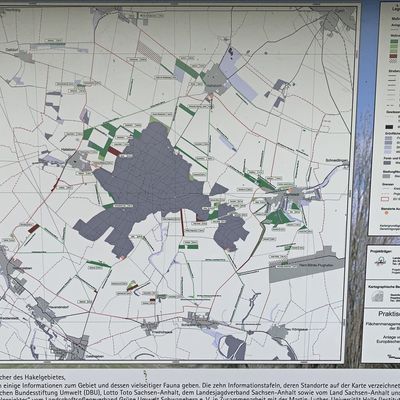The height and width of the screenshot is (400, 400).
Task: Click the smaller dark-grey forest patch east of centre
Action: [230, 229]
